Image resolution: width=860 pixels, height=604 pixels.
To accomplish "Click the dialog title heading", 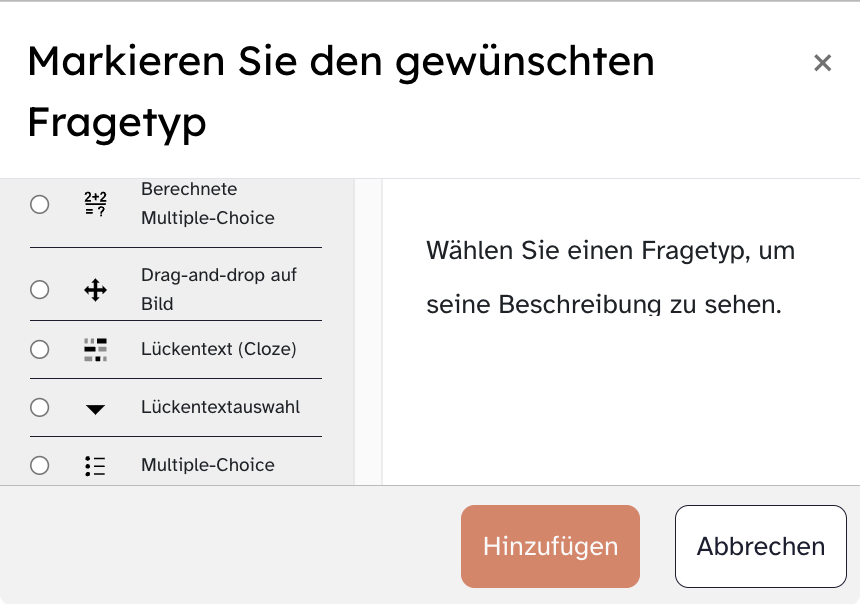I will pyautogui.click(x=340, y=91).
